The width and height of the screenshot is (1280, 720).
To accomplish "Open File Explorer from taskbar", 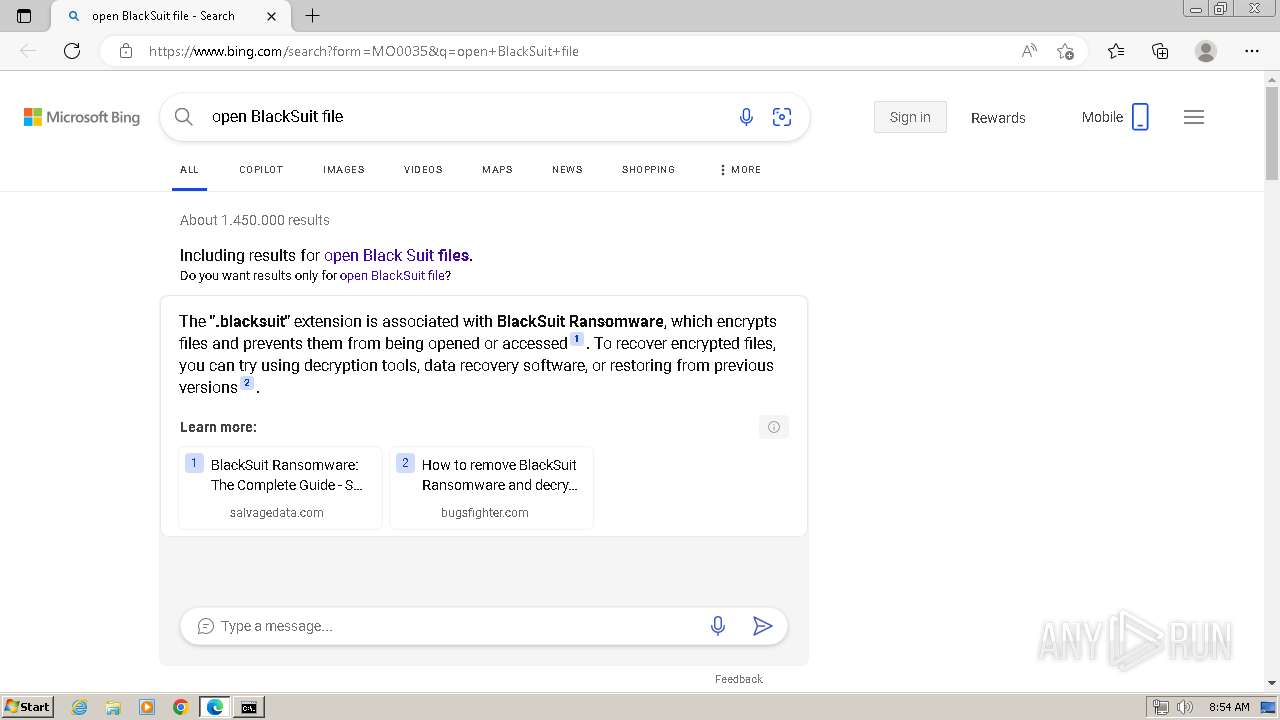I will [x=113, y=707].
